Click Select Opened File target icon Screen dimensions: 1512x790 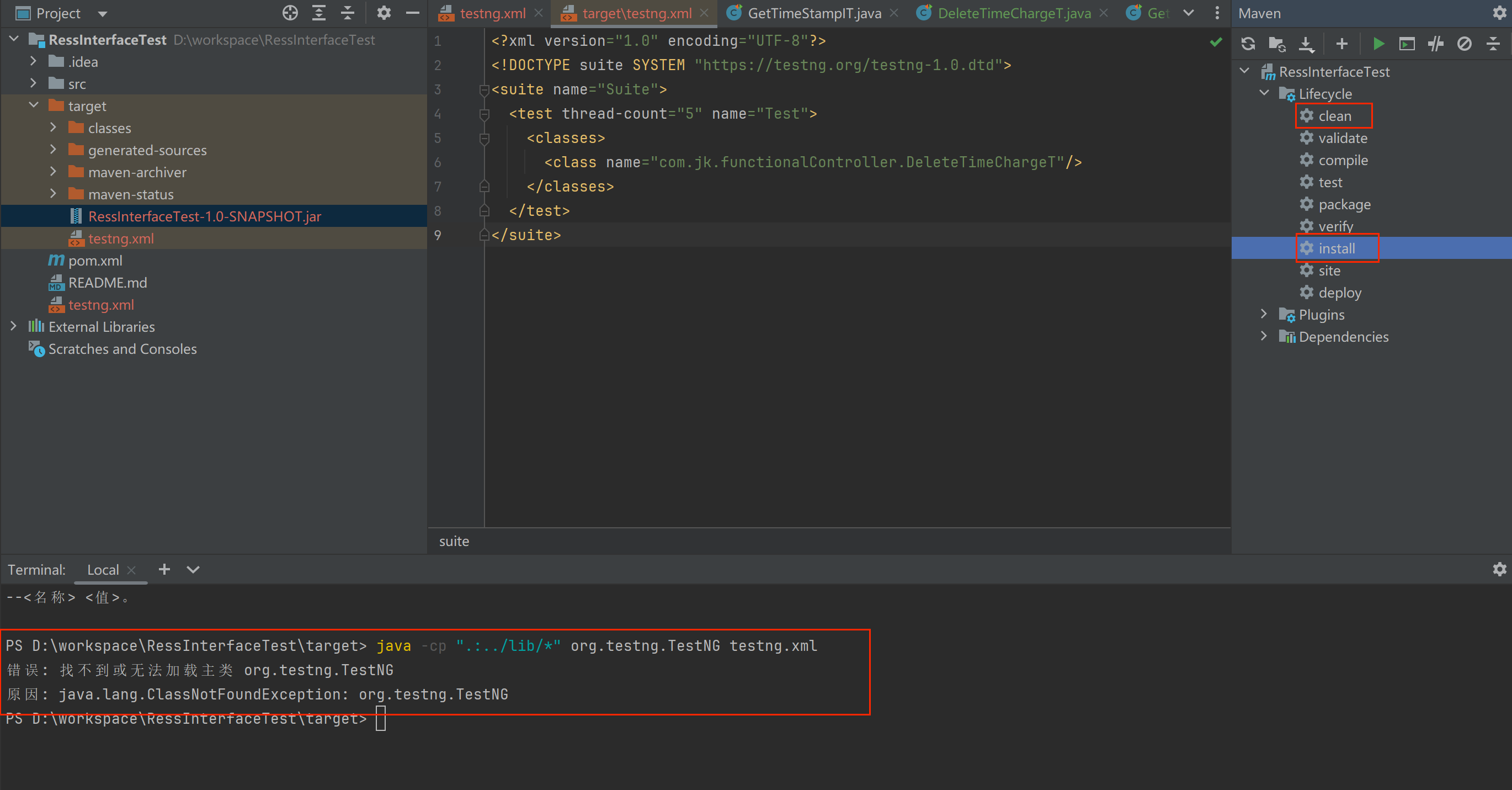click(290, 13)
